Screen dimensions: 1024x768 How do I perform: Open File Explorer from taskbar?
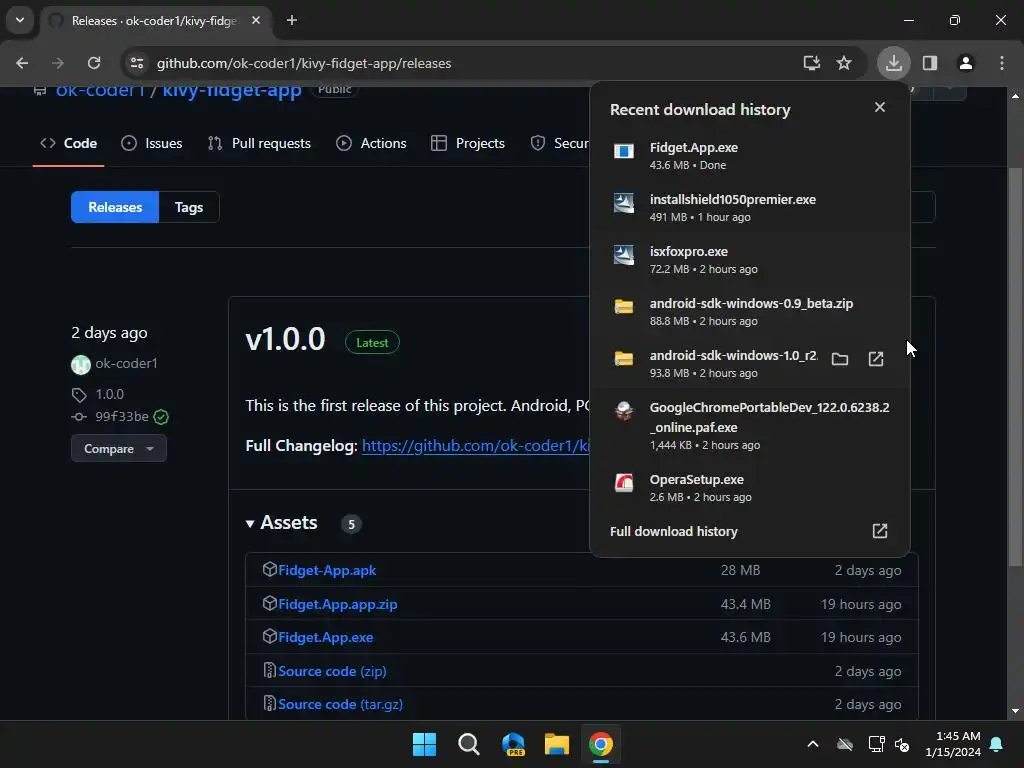click(557, 744)
